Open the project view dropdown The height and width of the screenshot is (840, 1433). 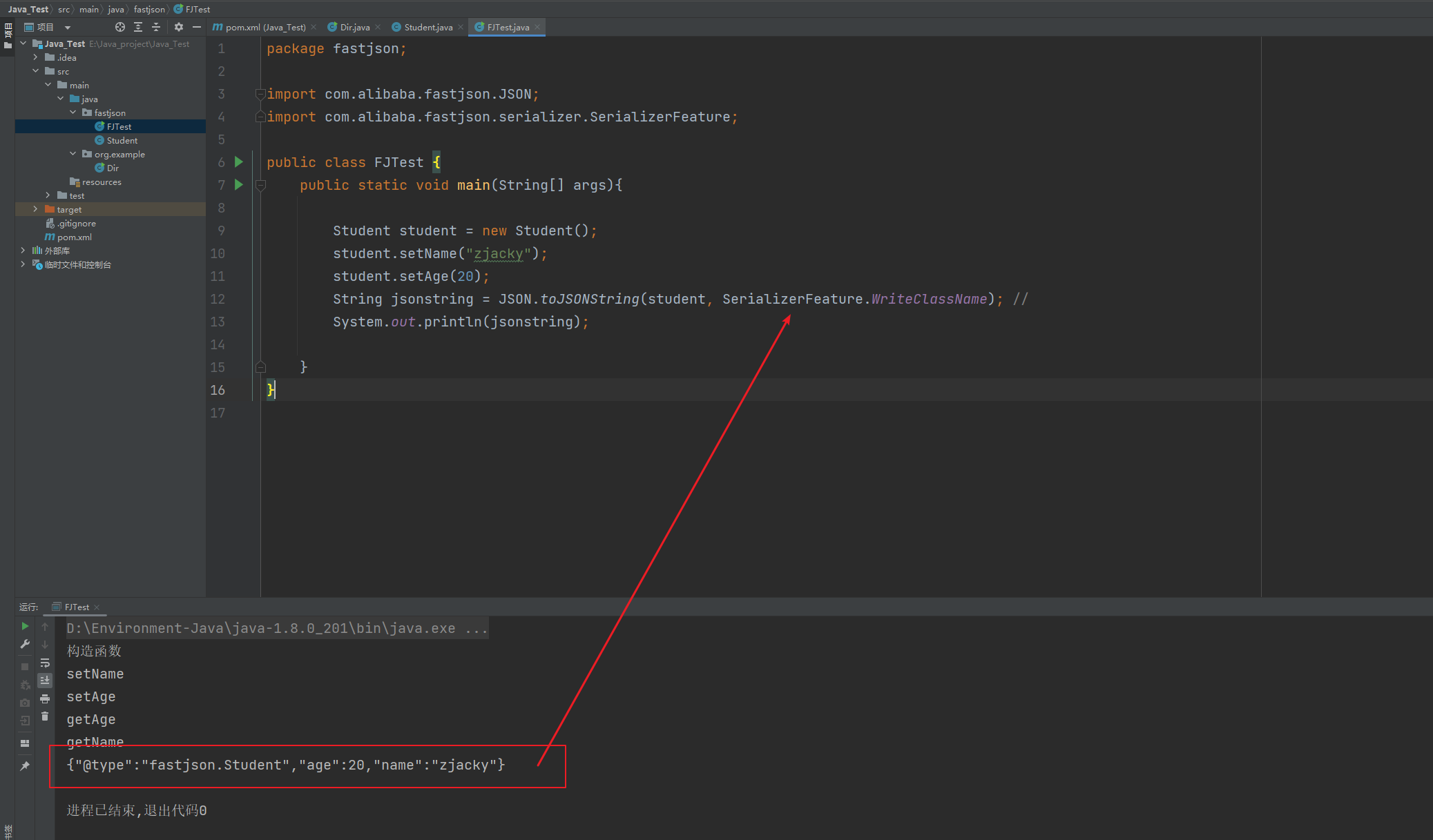(68, 28)
